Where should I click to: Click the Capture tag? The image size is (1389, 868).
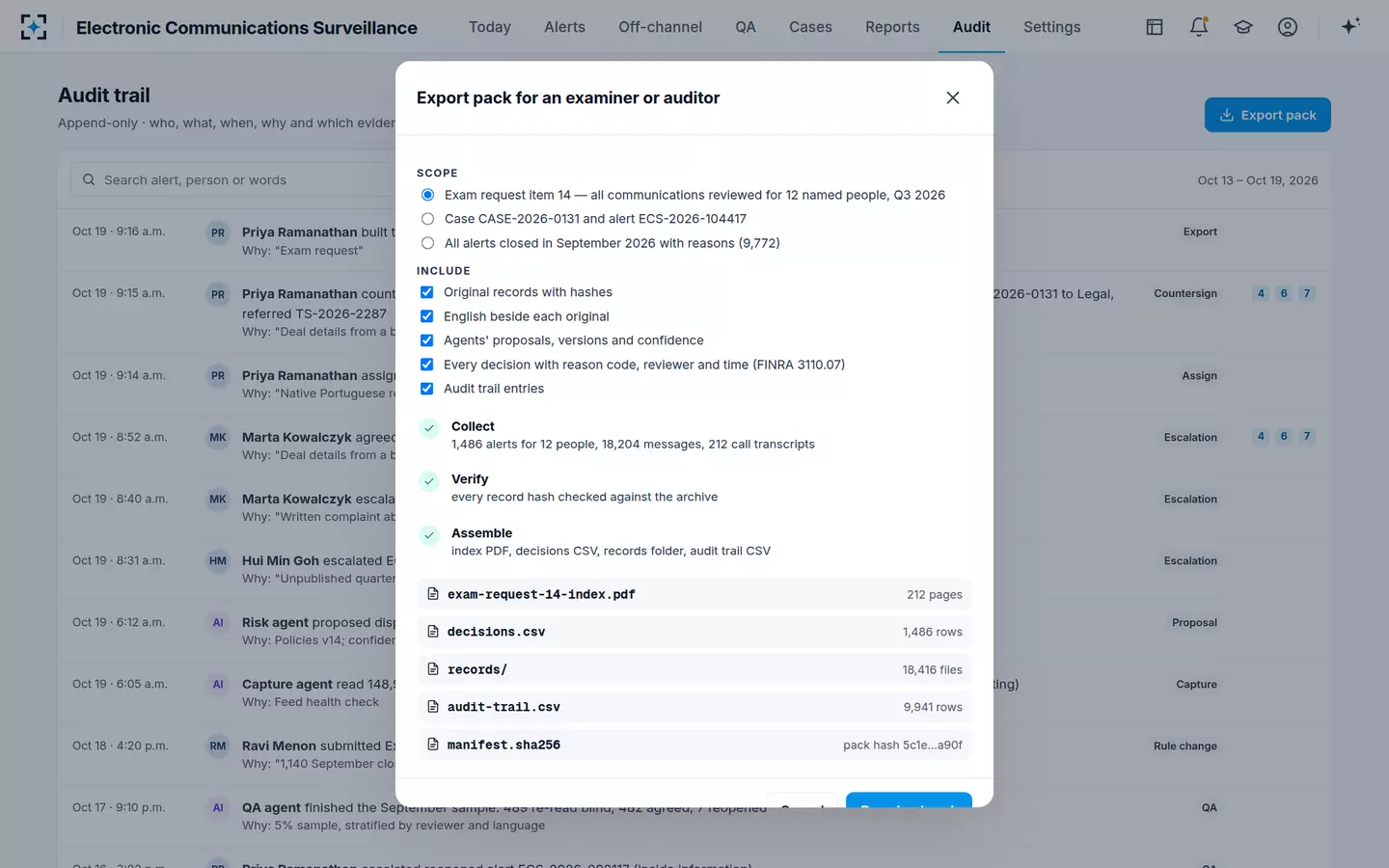pos(1196,684)
